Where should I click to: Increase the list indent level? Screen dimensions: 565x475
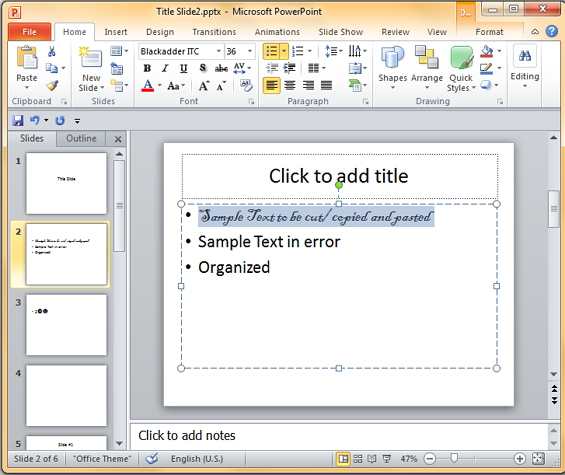coord(289,68)
